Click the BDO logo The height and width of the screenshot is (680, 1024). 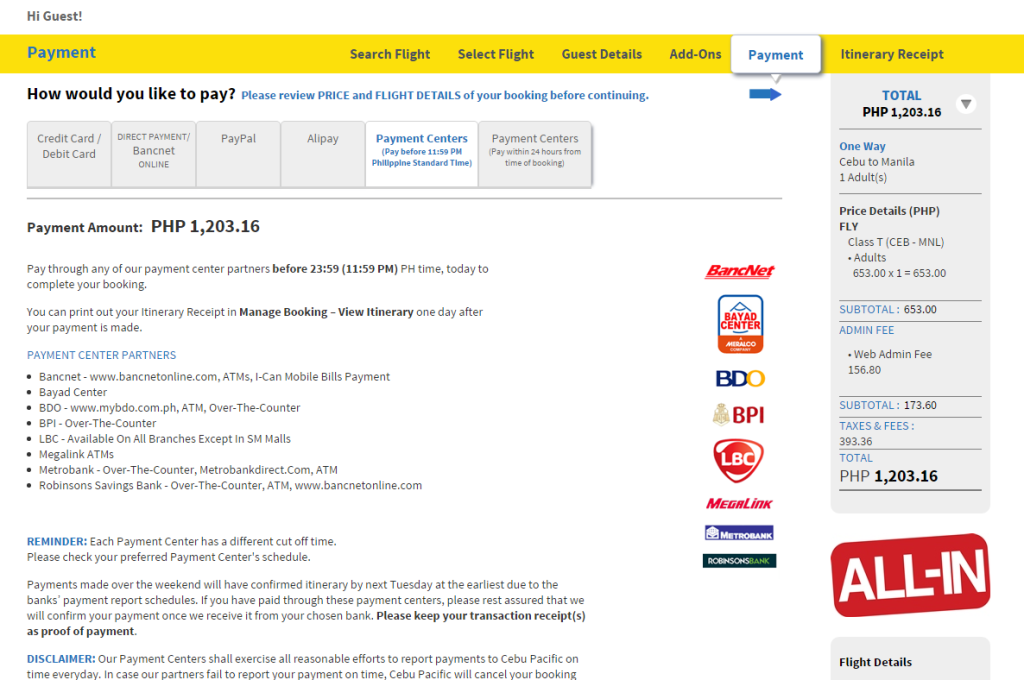(x=740, y=378)
